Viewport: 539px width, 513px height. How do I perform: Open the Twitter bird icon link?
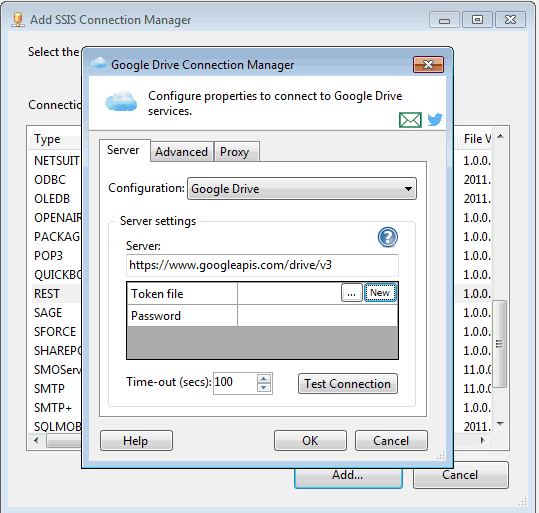pyautogui.click(x=435, y=120)
